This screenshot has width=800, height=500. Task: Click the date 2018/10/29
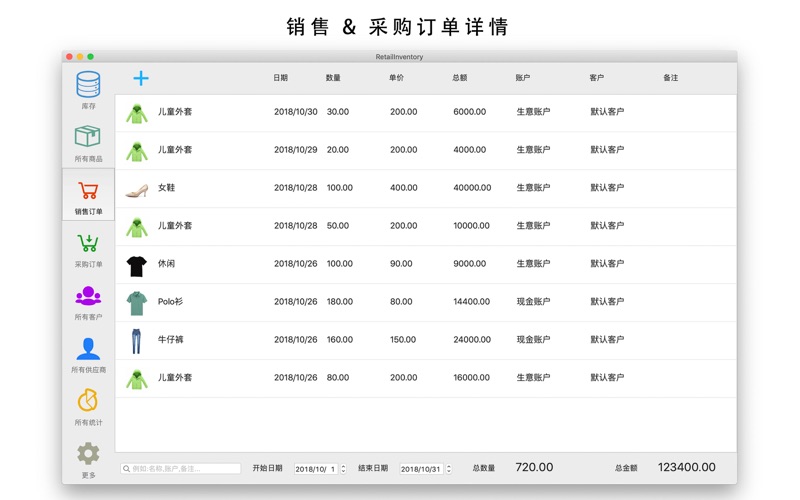(295, 149)
